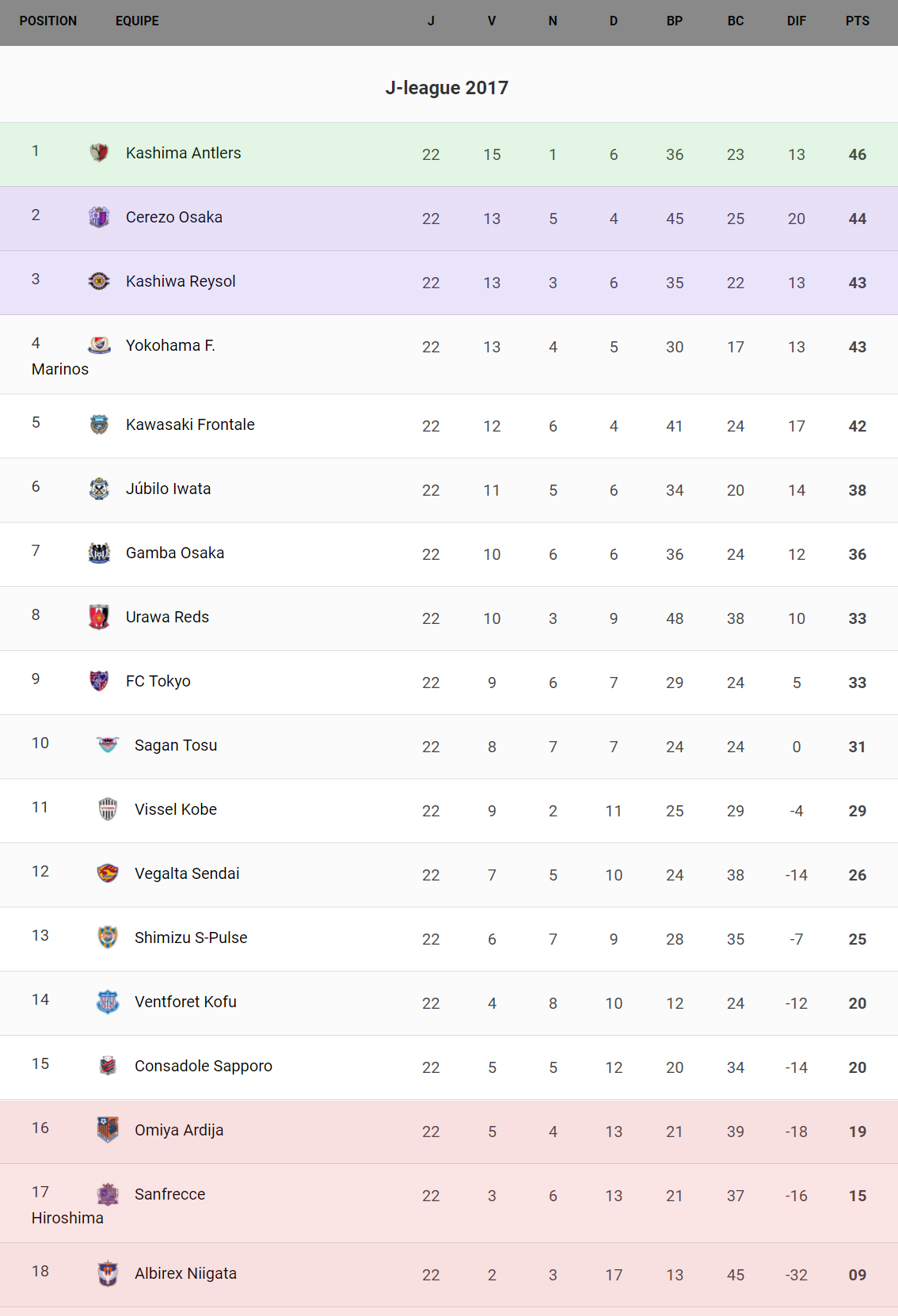898x1316 pixels.
Task: Click the Vegalta Sendai club crest
Action: [x=108, y=873]
